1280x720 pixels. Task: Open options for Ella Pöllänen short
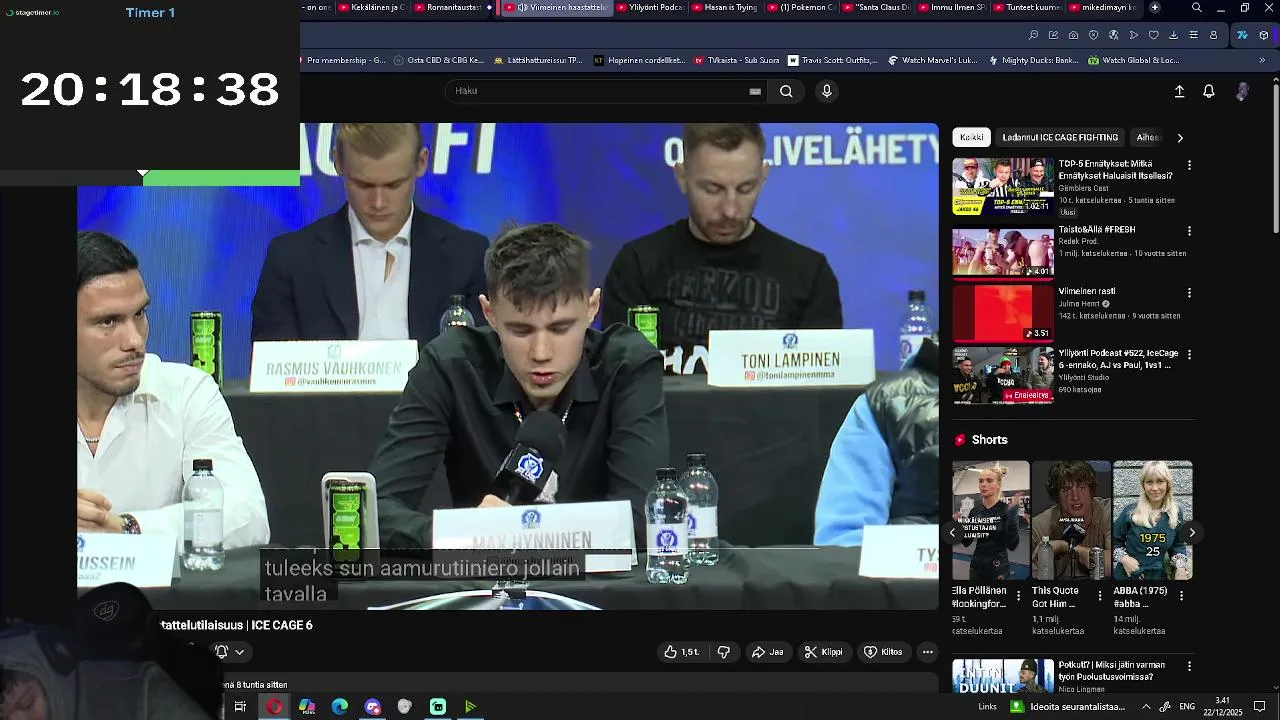(1019, 595)
